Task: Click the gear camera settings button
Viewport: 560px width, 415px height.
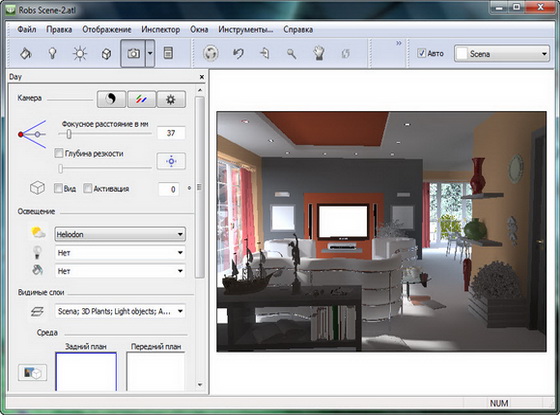Action: click(x=171, y=99)
